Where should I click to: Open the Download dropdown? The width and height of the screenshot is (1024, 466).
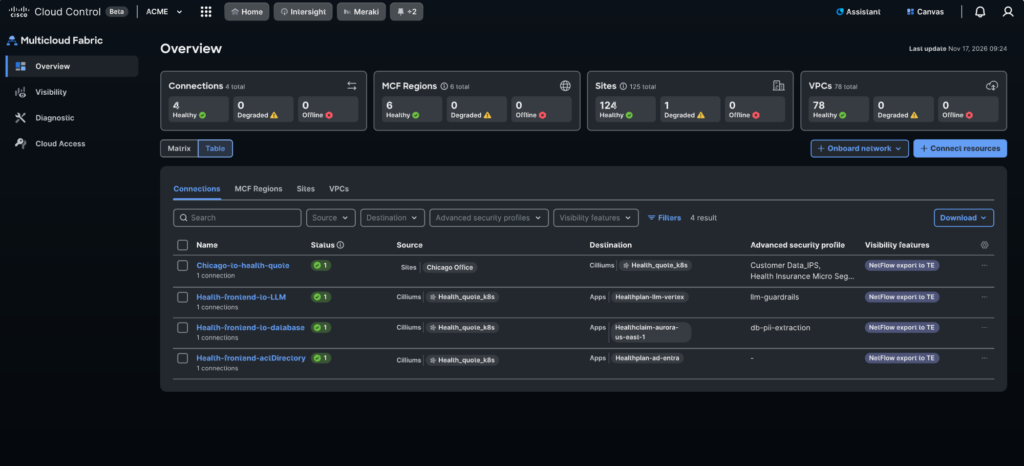coord(964,218)
